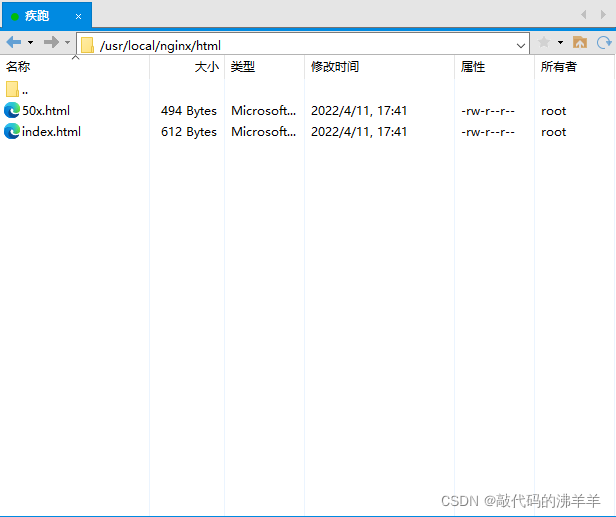Viewport: 616px width, 517px height.
Task: Click the -rw-r--r-- attribute of 50x.html
Action: 488,111
